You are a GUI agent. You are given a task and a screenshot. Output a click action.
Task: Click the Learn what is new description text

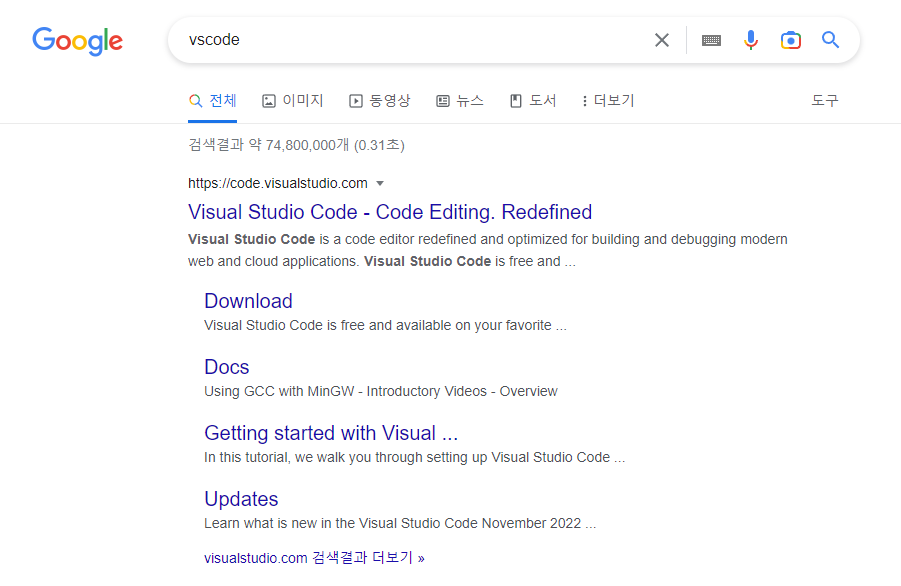[400, 523]
